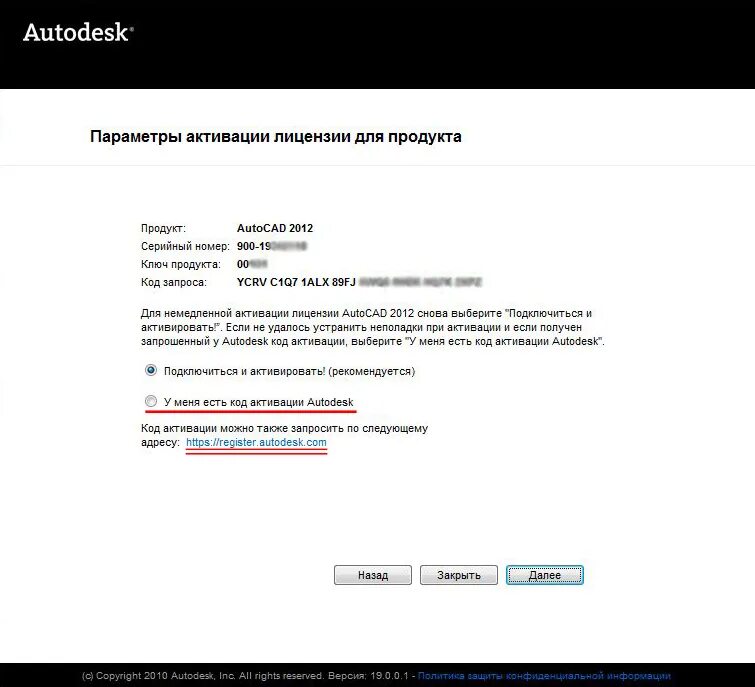The image size is (755, 687).
Task: Click the Закрыть button
Action: (458, 575)
